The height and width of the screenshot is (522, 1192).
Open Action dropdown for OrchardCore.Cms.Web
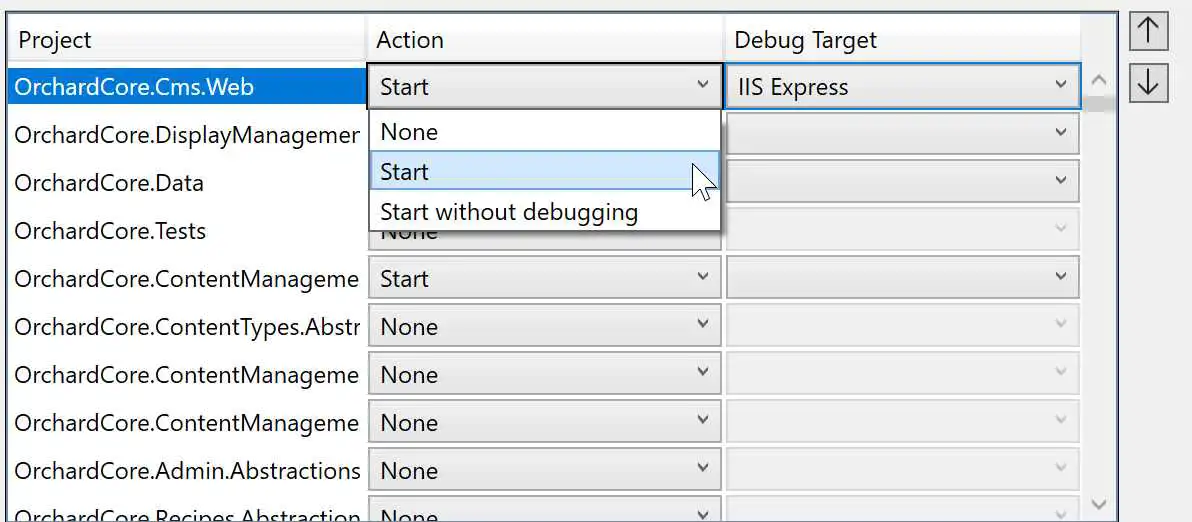(x=544, y=87)
